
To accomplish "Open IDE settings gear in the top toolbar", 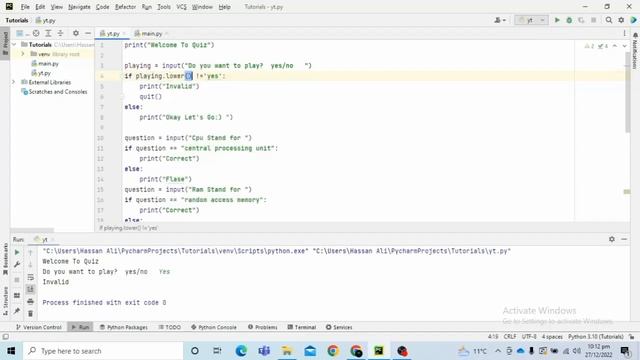I will [621, 20].
